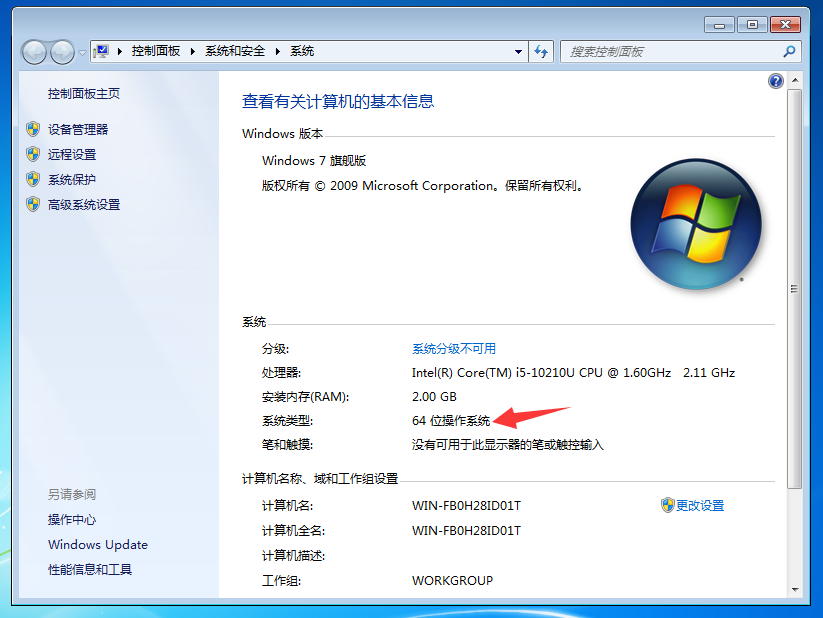Click the WORKGROUP value
Screen dimensions: 823x618
[452, 581]
